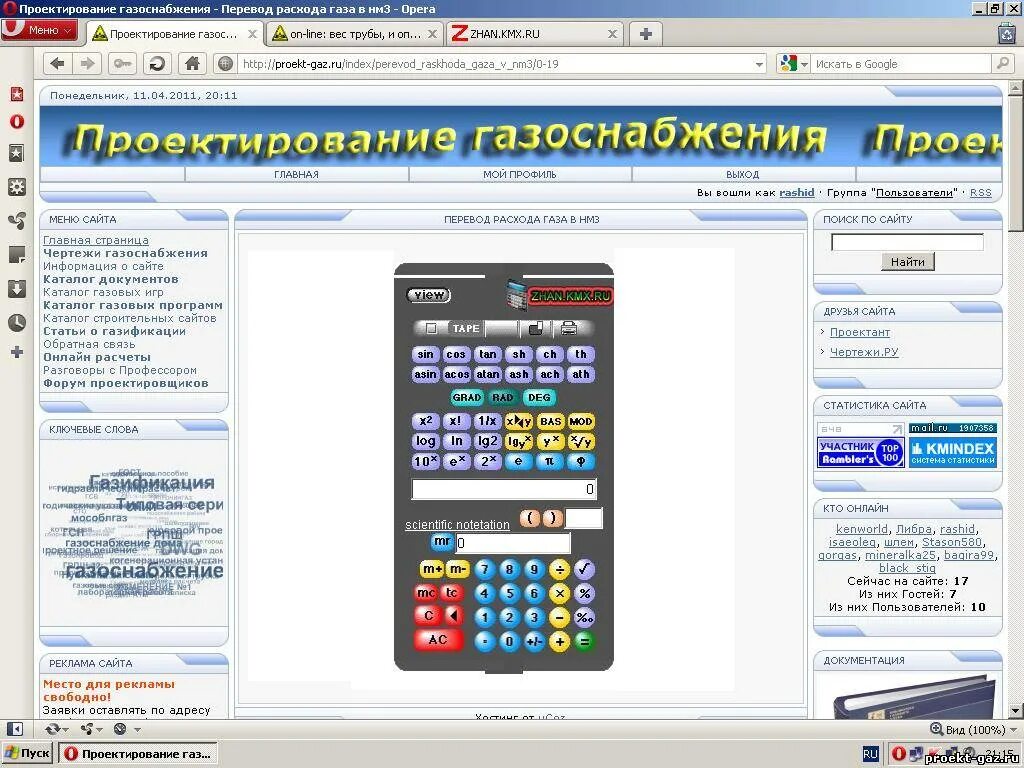
Task: Click the print icon on the calculator
Action: coord(567,329)
